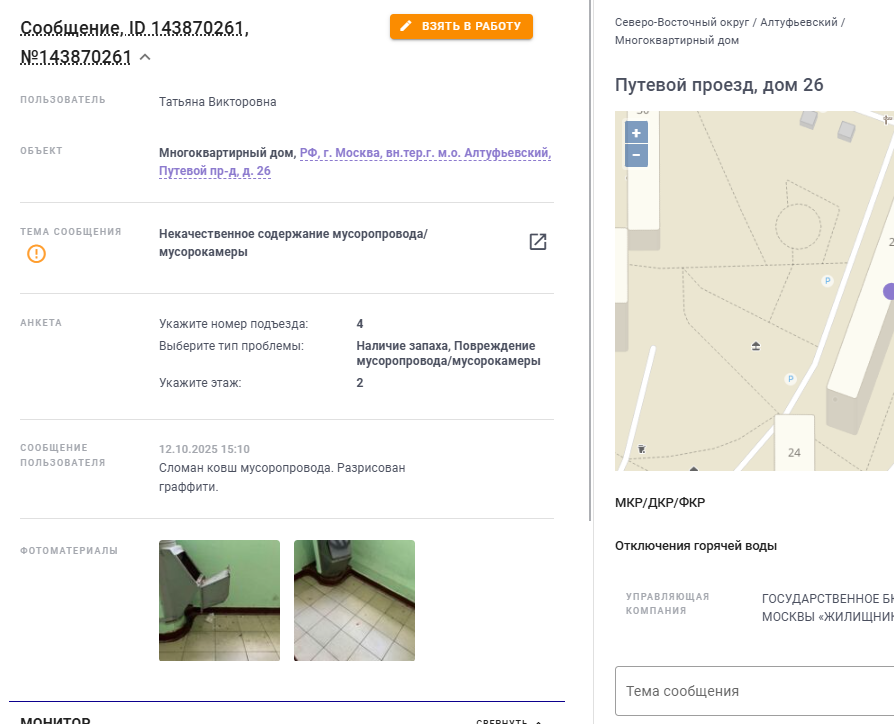Click the Тема сообщения input field
This screenshot has width=894, height=724.
point(754,691)
